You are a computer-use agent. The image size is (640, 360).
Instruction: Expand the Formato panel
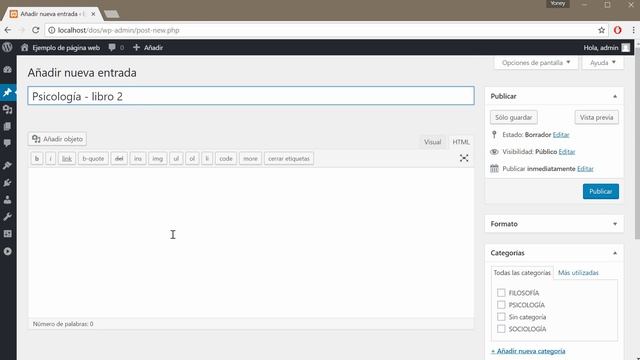(x=615, y=224)
